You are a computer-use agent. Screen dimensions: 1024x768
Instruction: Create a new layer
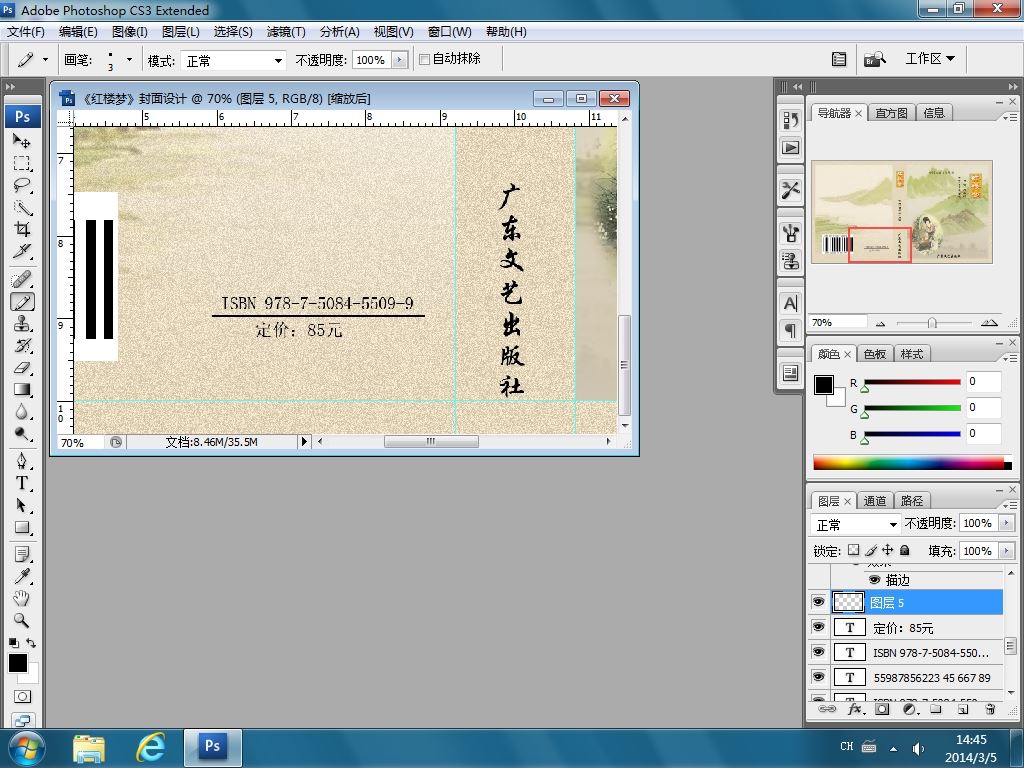point(963,709)
